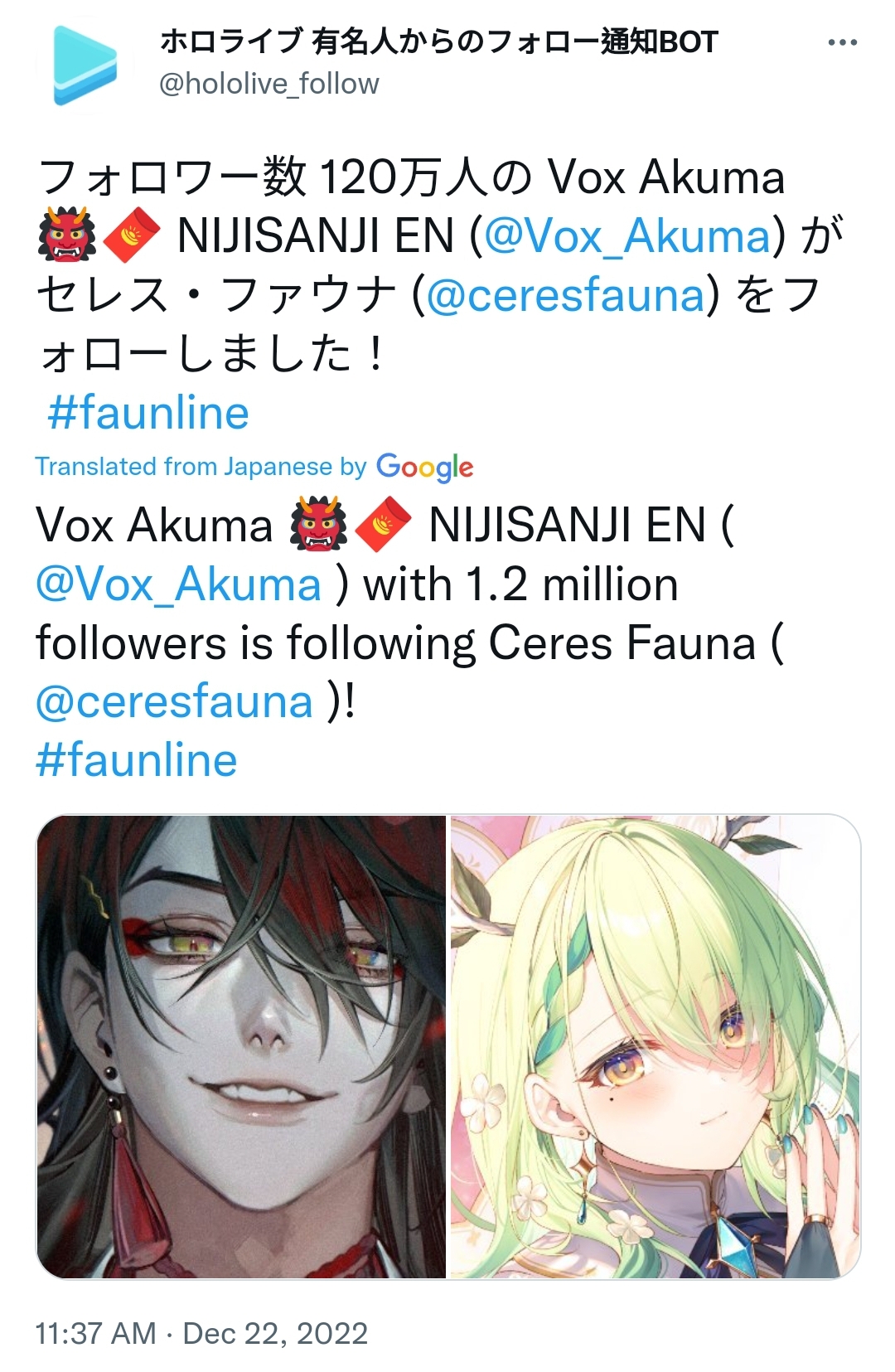Open the @hololive_follow handle
This screenshot has width=895, height=1372.
[268, 84]
